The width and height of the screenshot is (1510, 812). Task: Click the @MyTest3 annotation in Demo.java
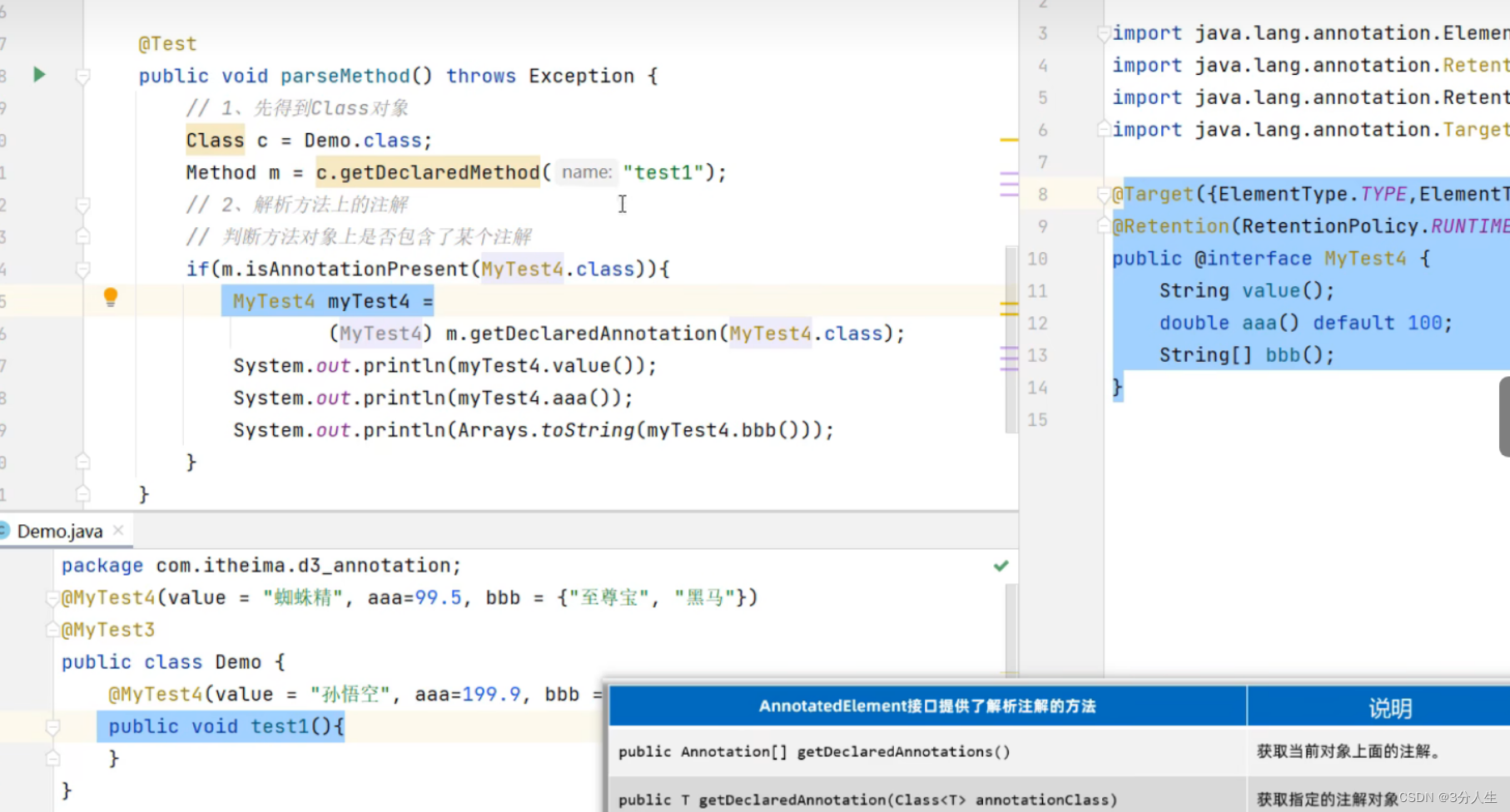(x=108, y=630)
